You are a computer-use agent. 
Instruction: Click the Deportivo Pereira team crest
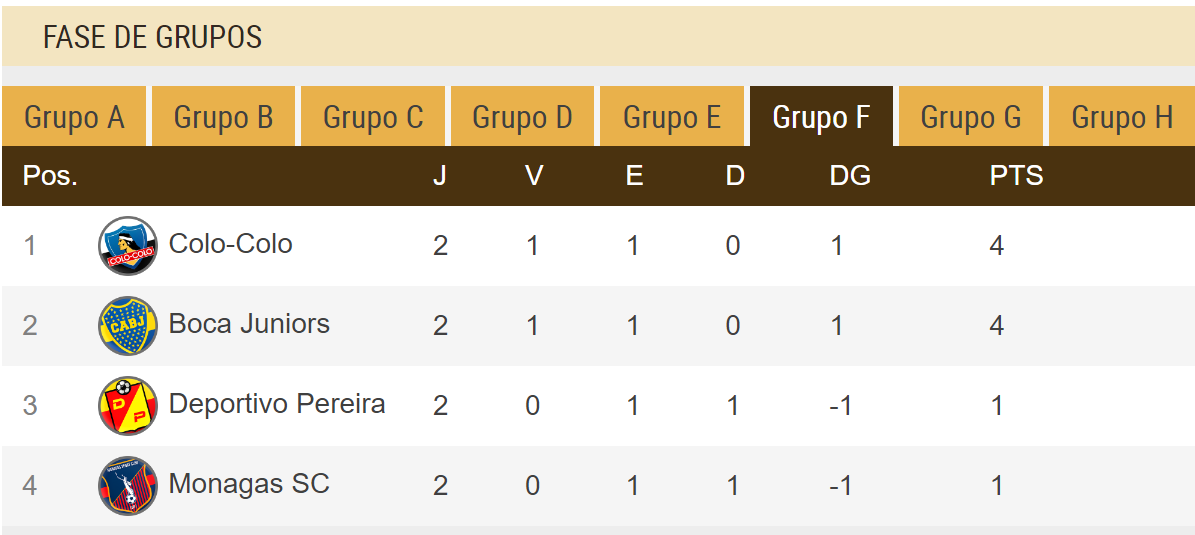pos(127,405)
